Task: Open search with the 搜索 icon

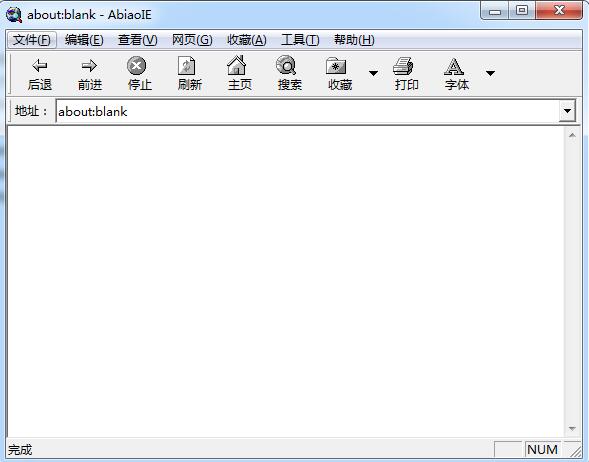Action: [286, 65]
